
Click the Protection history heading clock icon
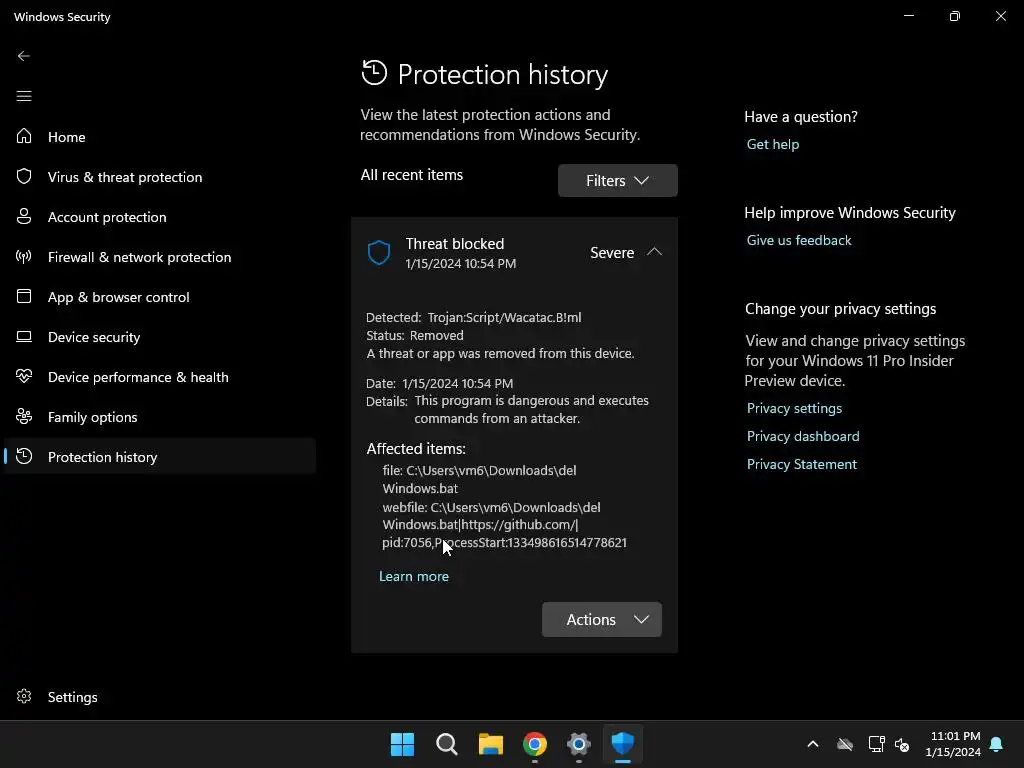point(374,72)
